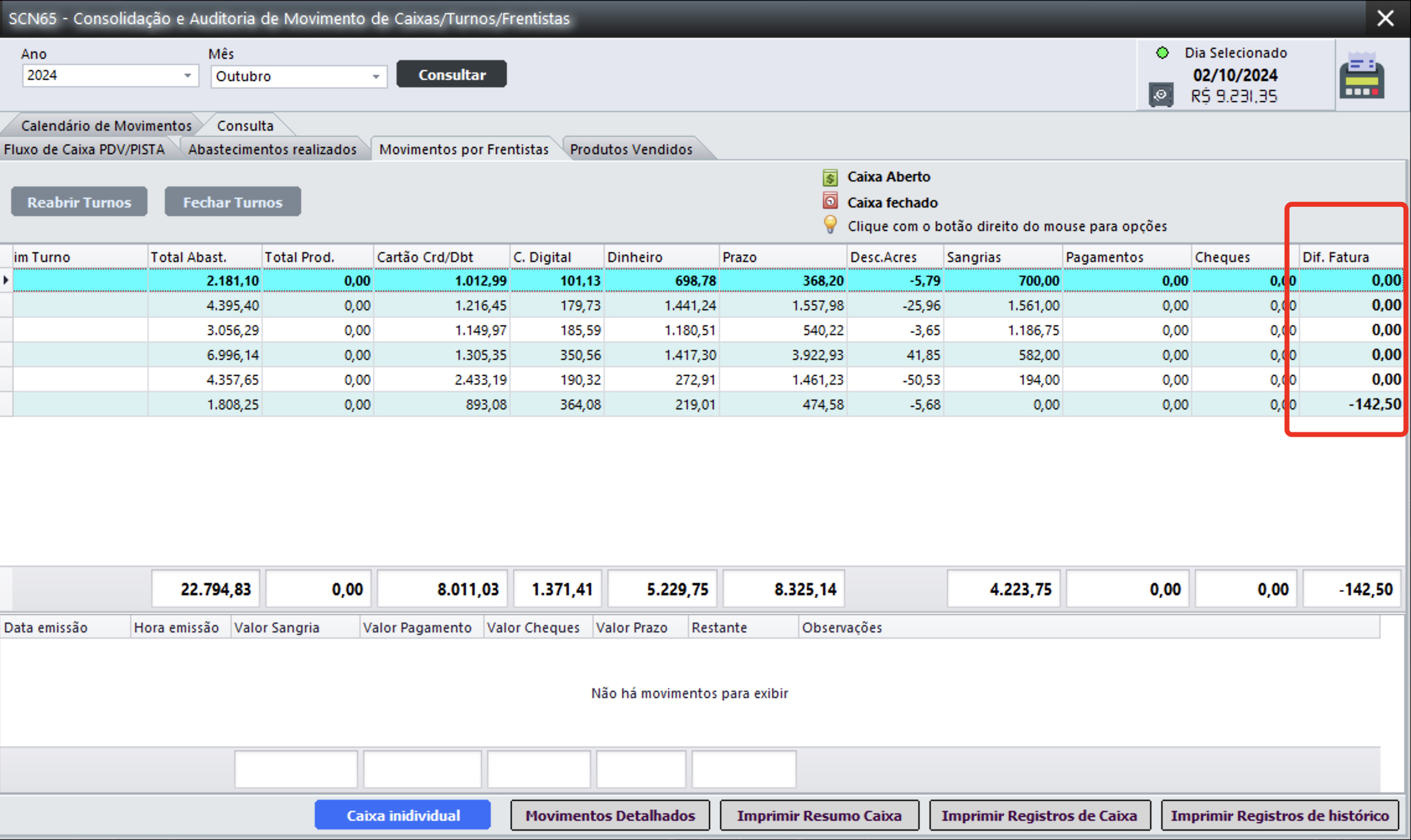Image resolution: width=1411 pixels, height=840 pixels.
Task: Click the Desc.Acres column header
Action: (895, 256)
